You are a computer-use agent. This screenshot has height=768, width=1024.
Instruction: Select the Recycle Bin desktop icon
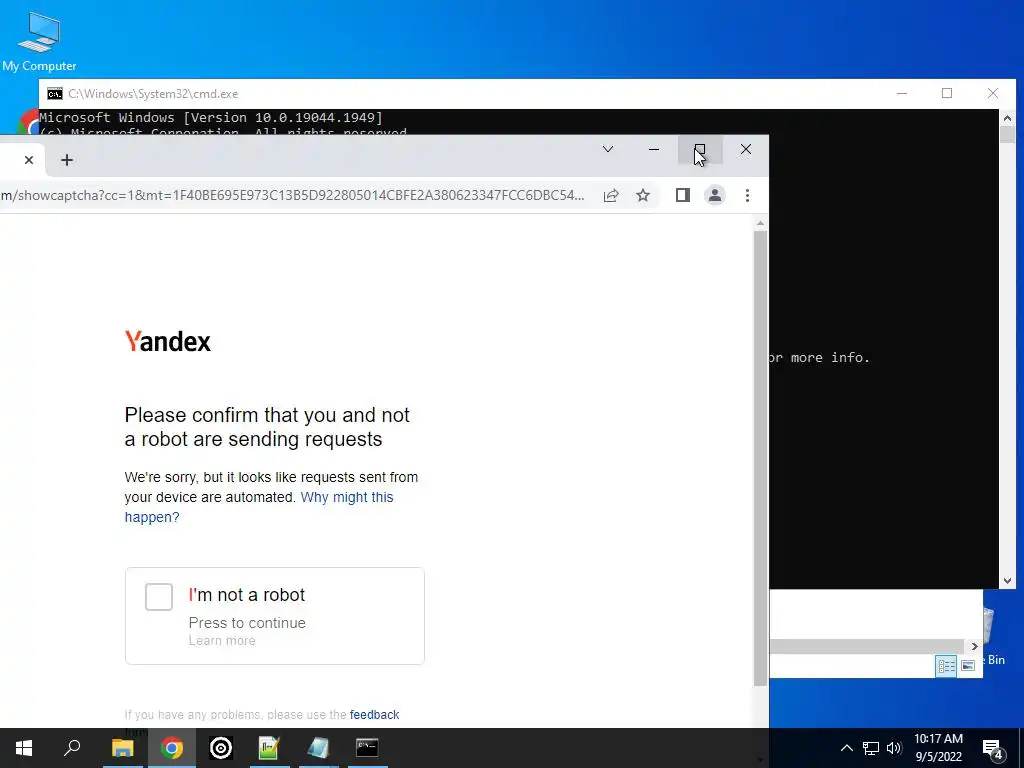[x=994, y=636]
